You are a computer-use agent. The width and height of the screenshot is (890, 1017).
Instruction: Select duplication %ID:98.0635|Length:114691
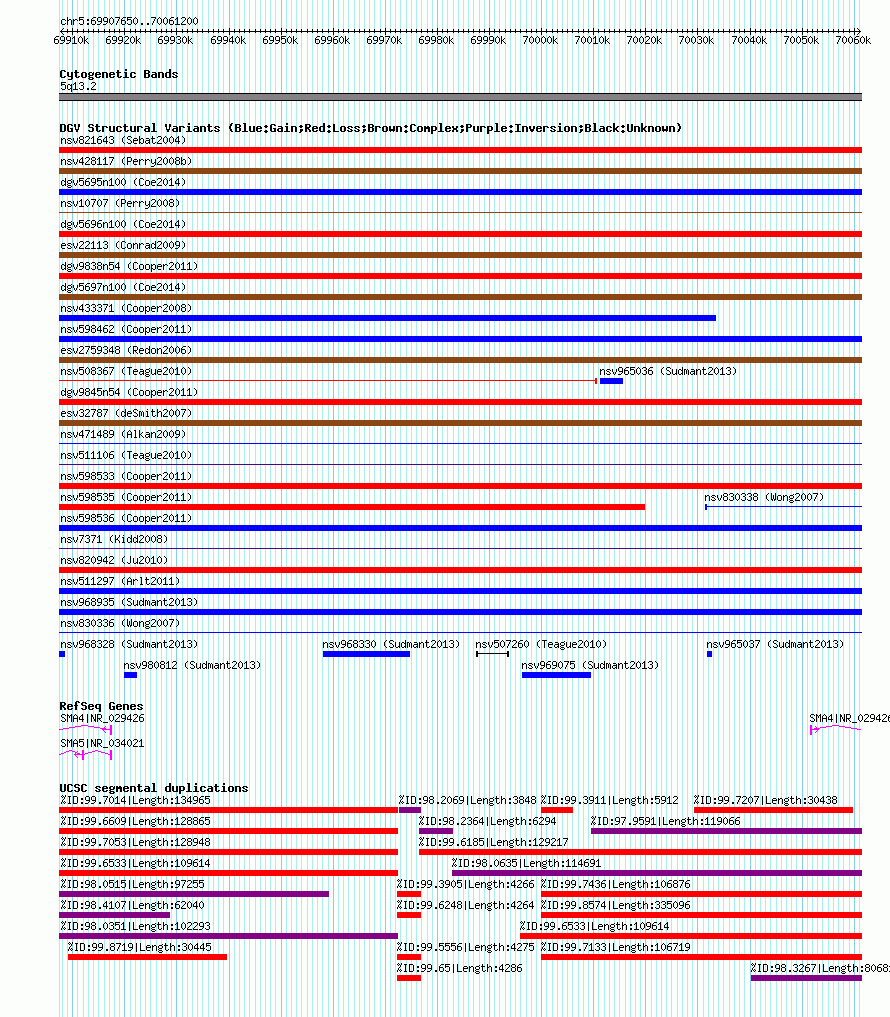[x=527, y=863]
